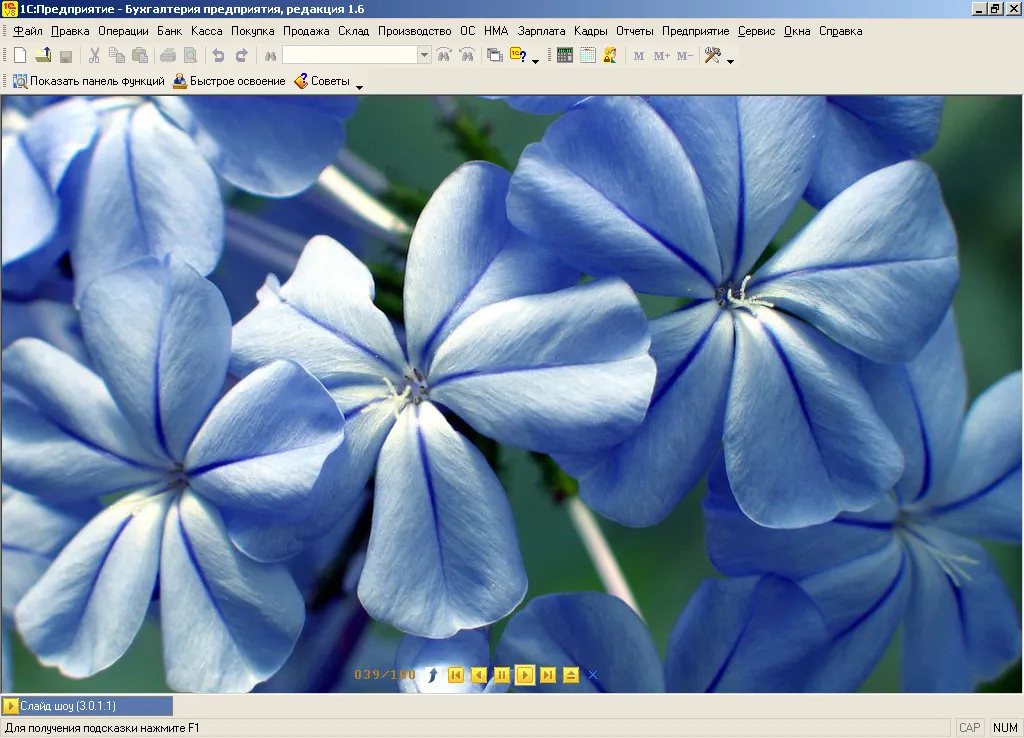This screenshot has width=1024, height=738.
Task: Close slideshow controls with blue X
Action: [593, 675]
